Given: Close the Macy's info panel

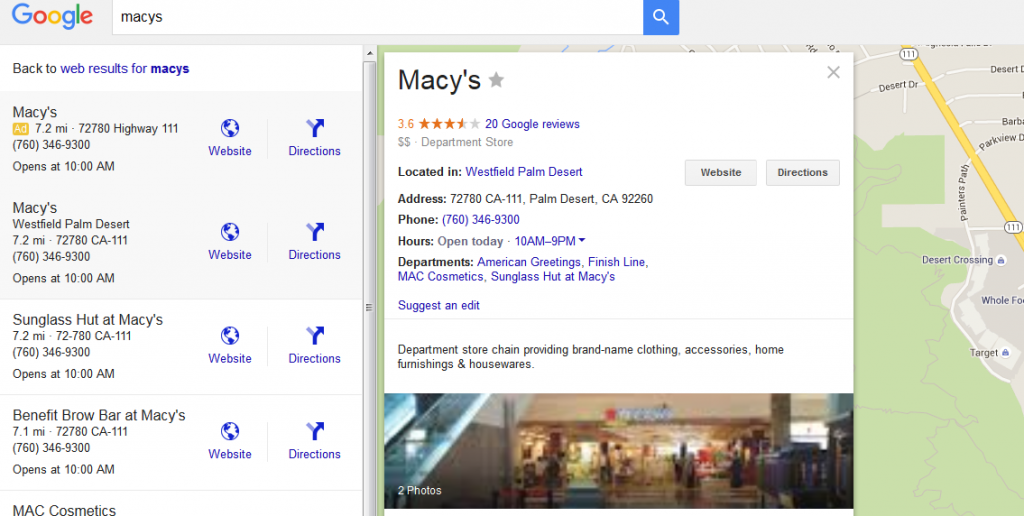Looking at the screenshot, I should (x=833, y=72).
